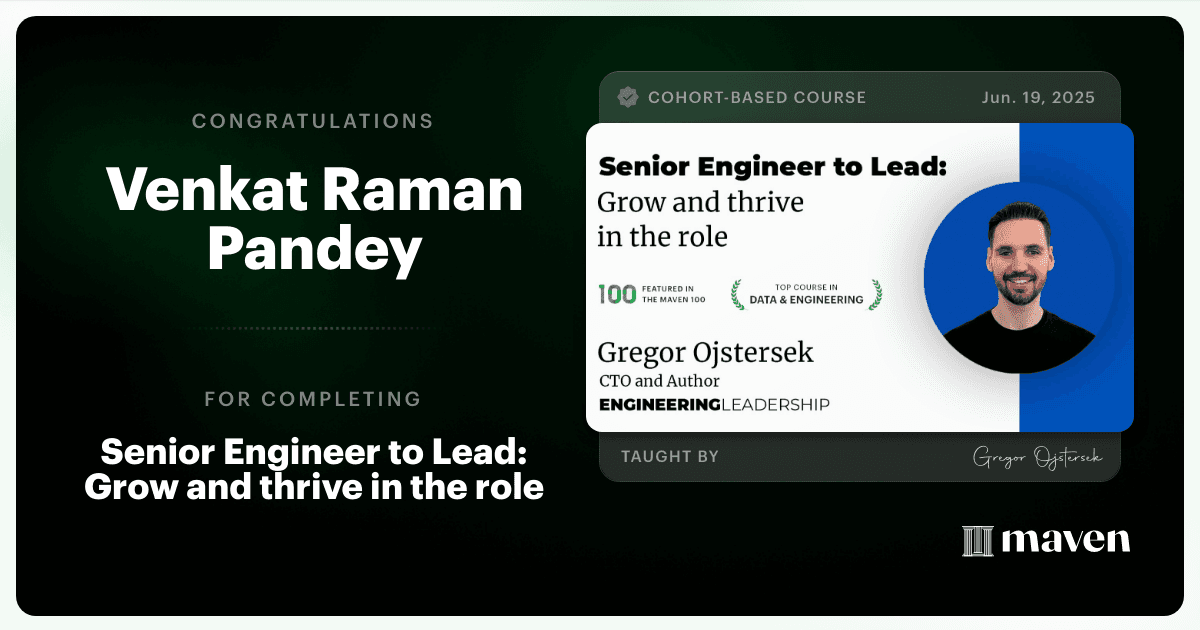Click the Congratulations heading text
The image size is (1200, 630).
(313, 121)
